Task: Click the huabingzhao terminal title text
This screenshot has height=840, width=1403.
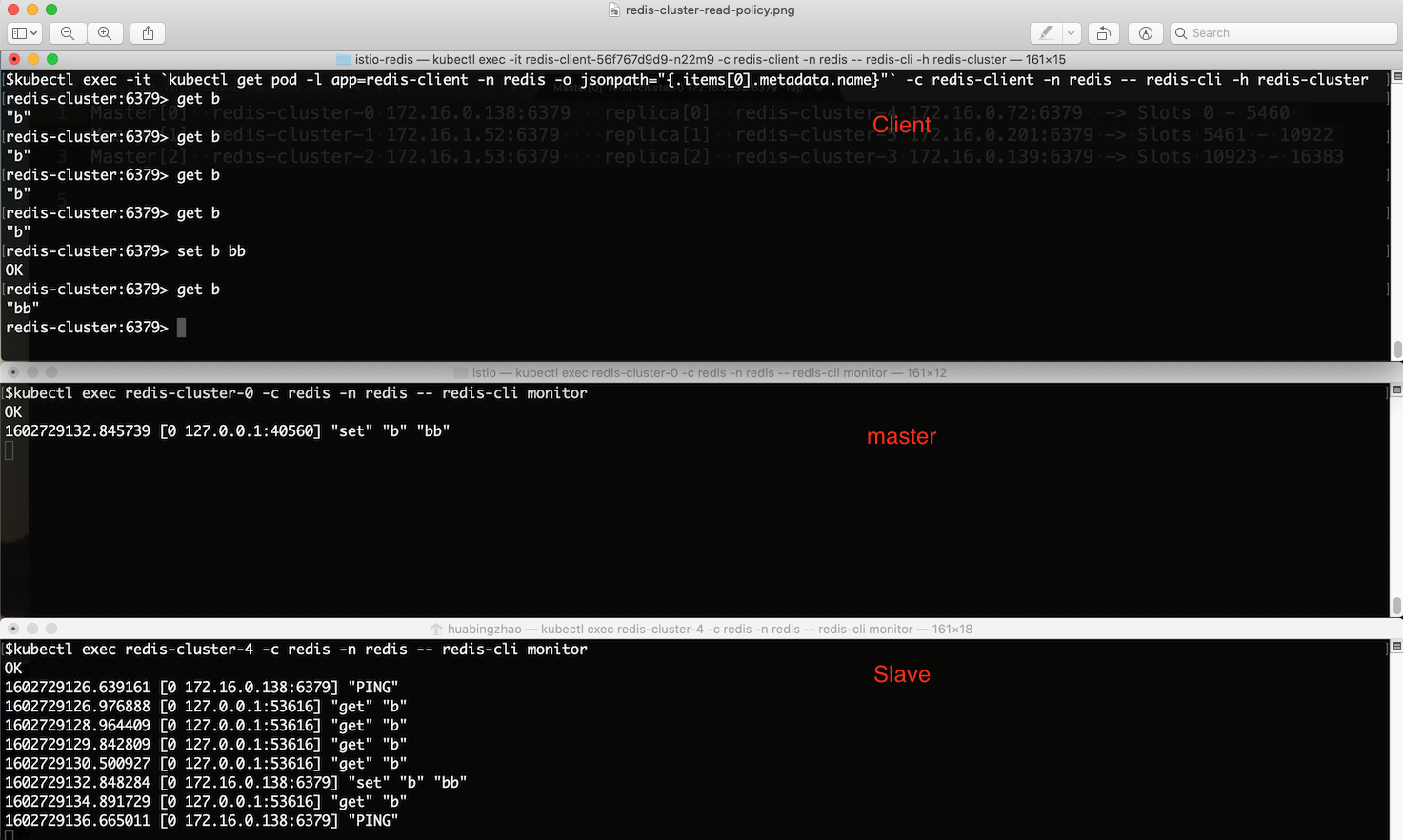Action: tap(710, 629)
